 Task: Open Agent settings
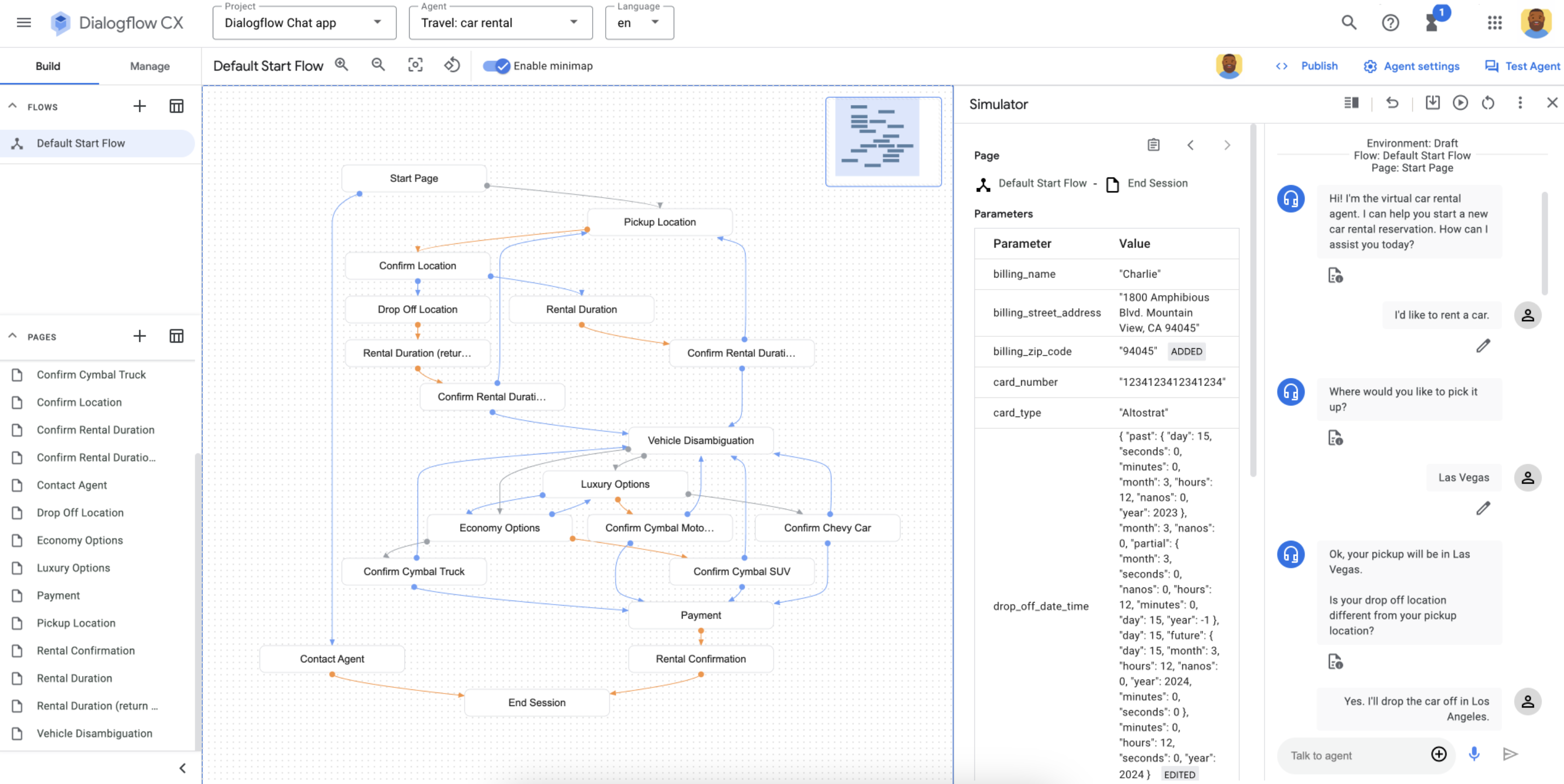coord(1411,66)
